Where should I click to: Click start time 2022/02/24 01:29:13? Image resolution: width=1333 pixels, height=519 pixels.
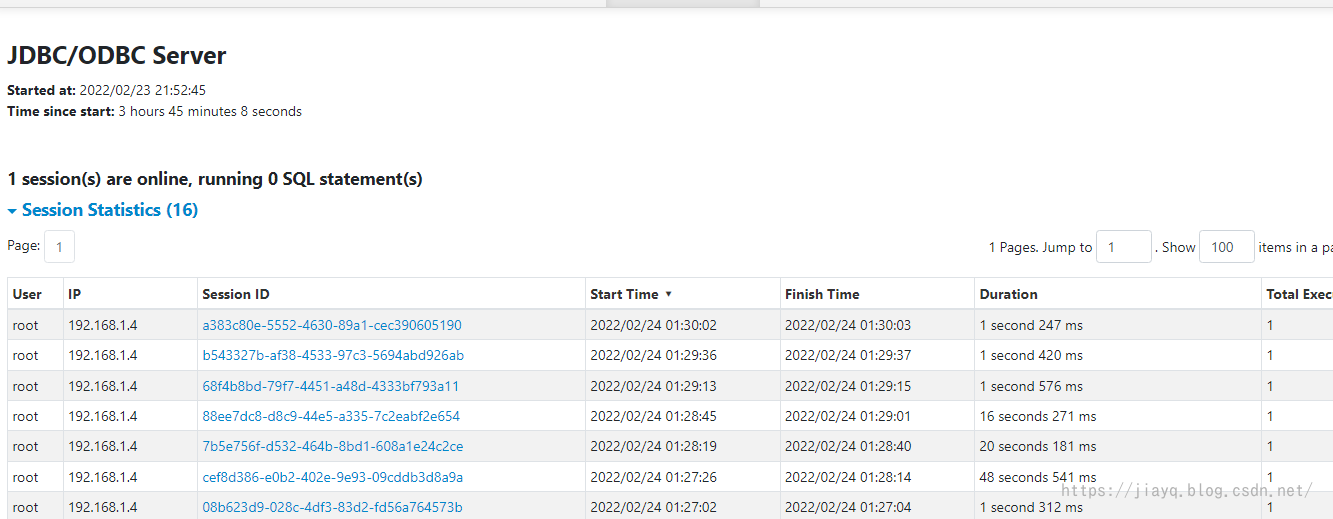pyautogui.click(x=653, y=386)
